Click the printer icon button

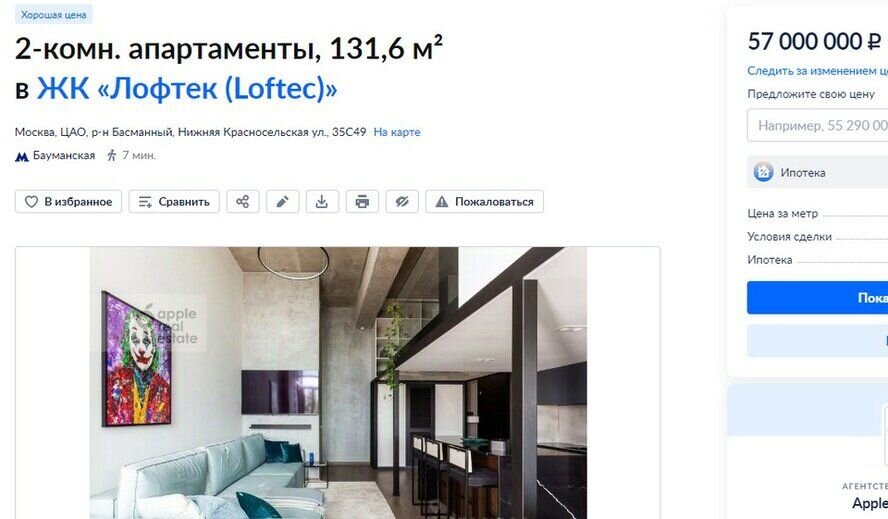[x=362, y=202]
